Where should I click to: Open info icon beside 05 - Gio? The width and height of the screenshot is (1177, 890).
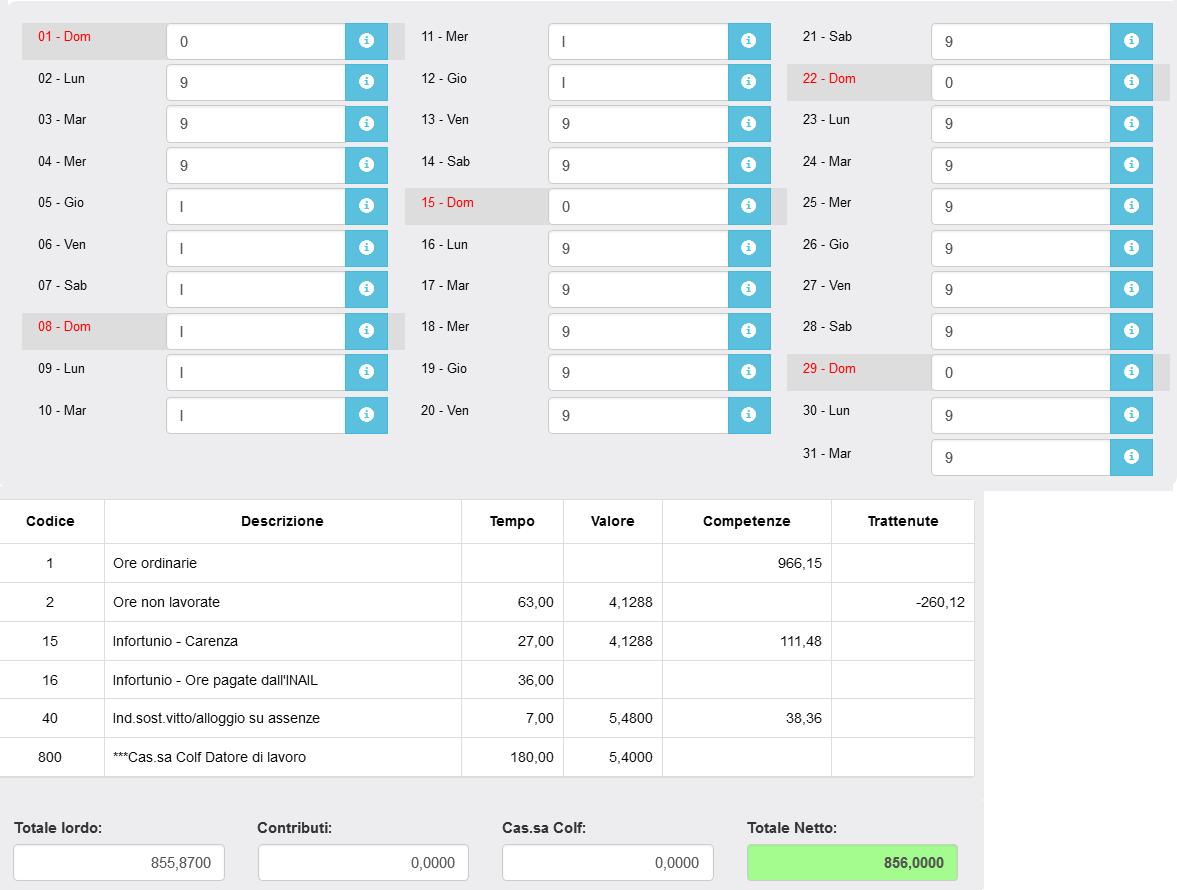pyautogui.click(x=366, y=206)
